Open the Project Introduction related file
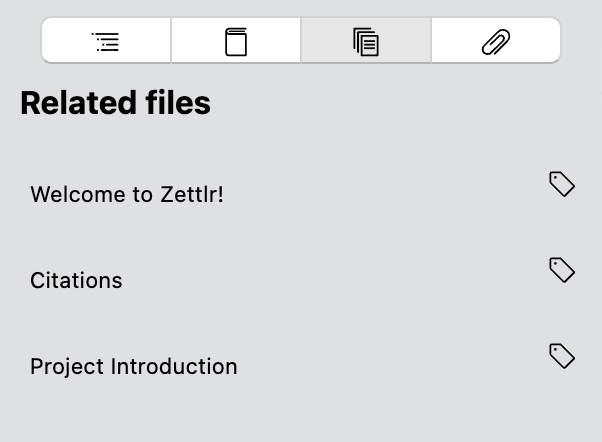The width and height of the screenshot is (602, 442). (134, 366)
